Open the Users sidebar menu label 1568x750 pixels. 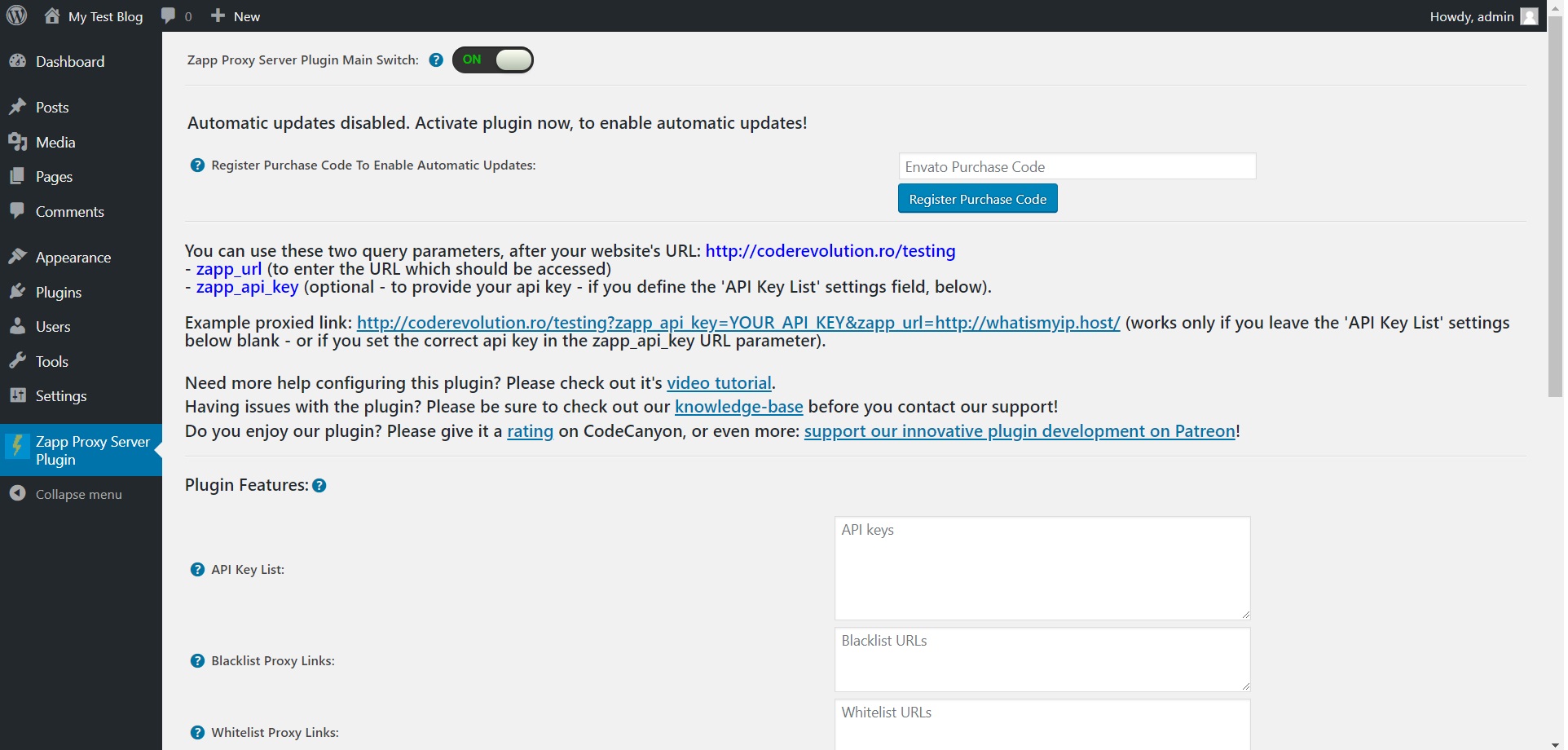[x=53, y=326]
